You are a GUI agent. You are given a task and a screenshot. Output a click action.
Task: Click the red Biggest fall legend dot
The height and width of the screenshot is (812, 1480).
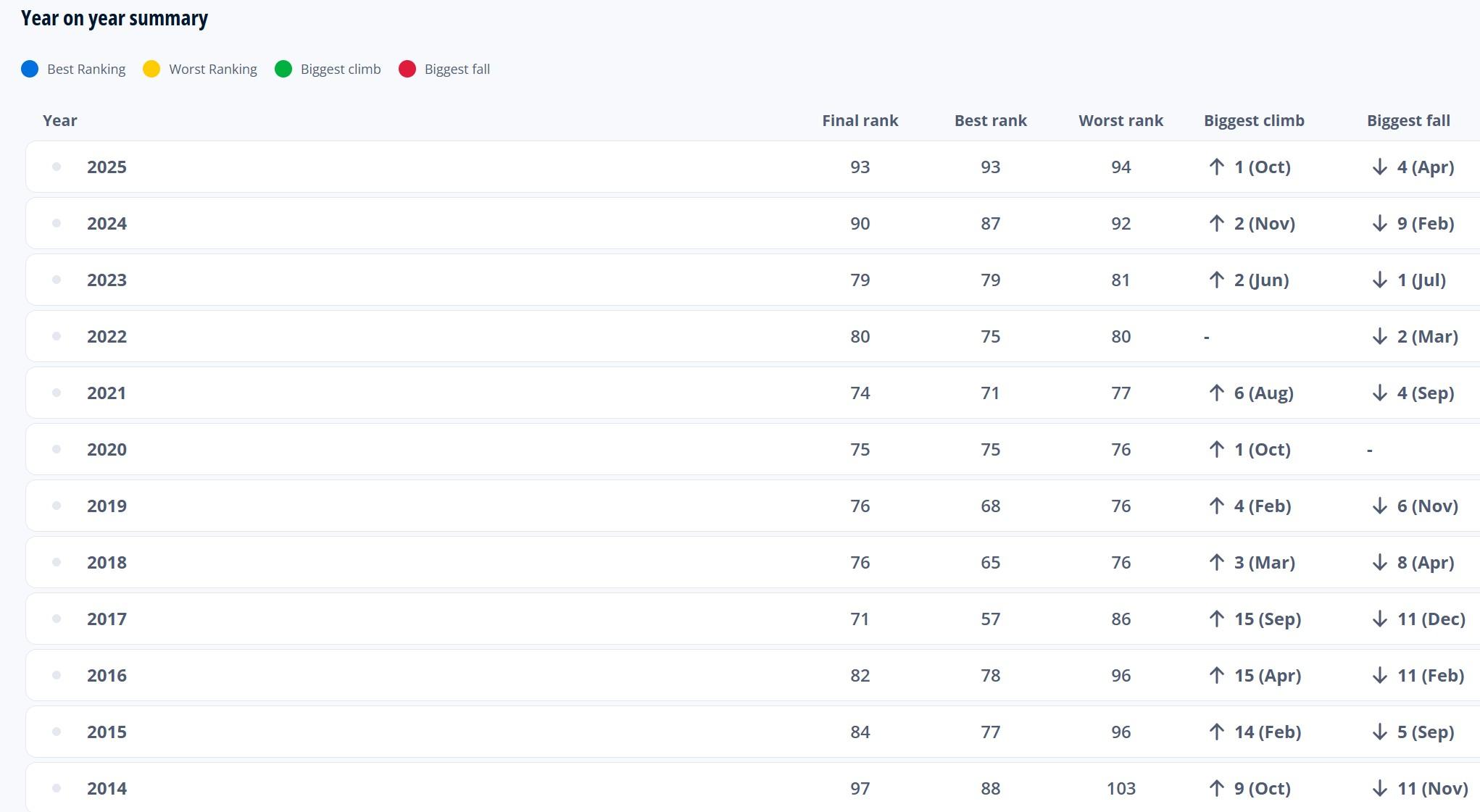pyautogui.click(x=407, y=69)
